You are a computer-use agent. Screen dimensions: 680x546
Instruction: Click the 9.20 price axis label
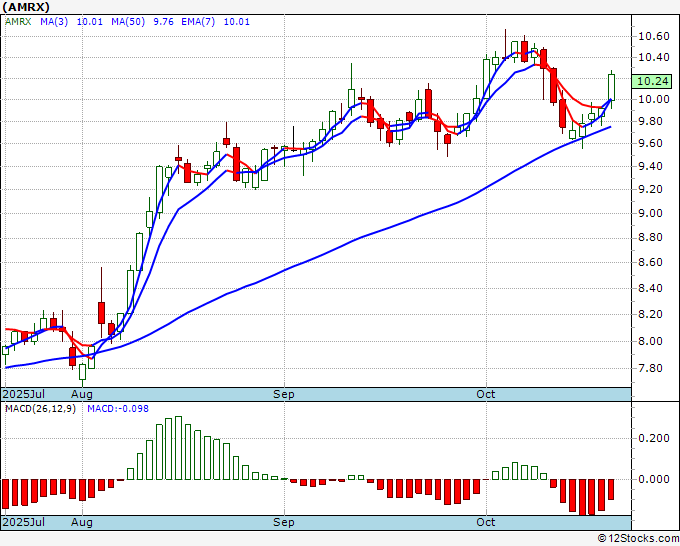pos(651,189)
